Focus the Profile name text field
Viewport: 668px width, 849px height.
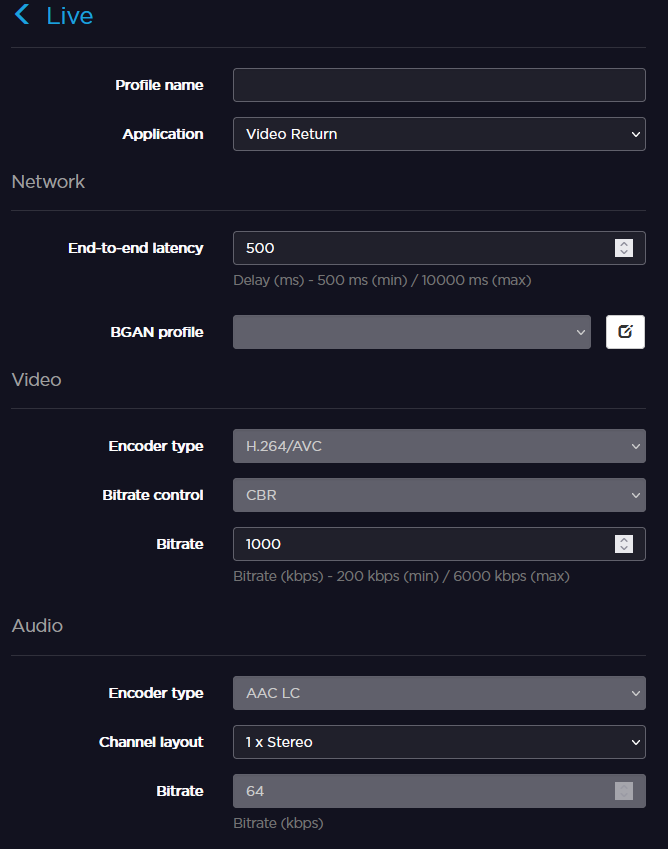(x=438, y=85)
